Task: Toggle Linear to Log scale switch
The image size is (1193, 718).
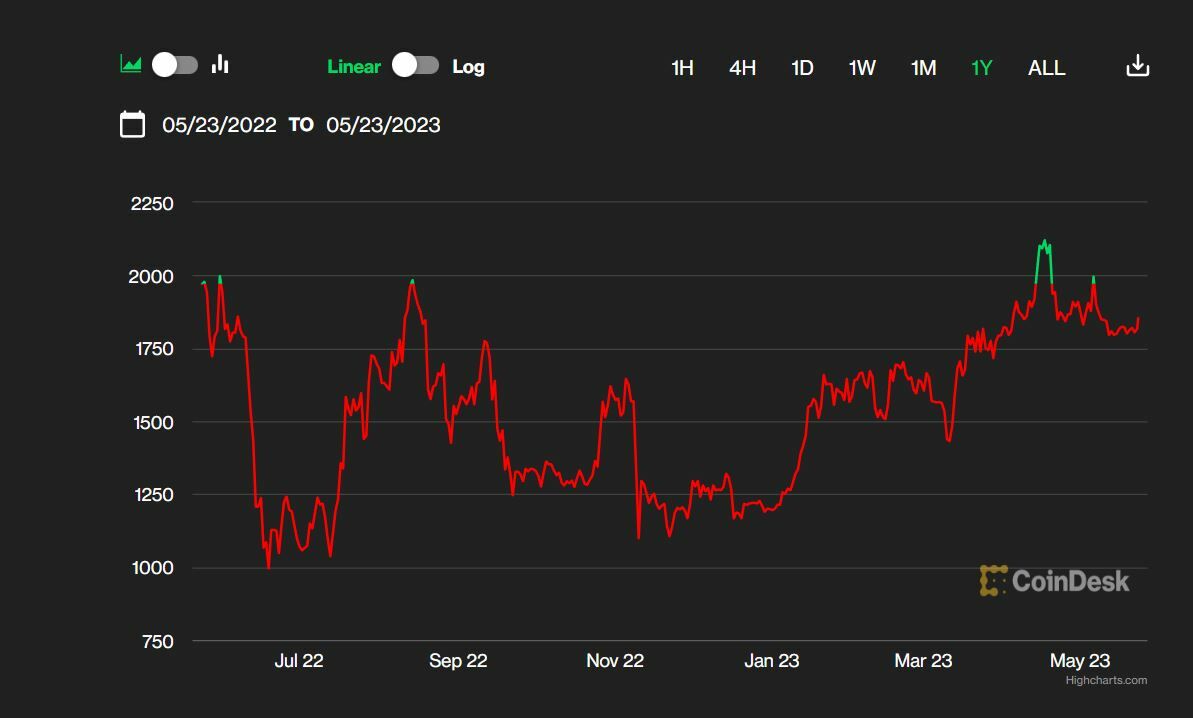Action: tap(415, 66)
